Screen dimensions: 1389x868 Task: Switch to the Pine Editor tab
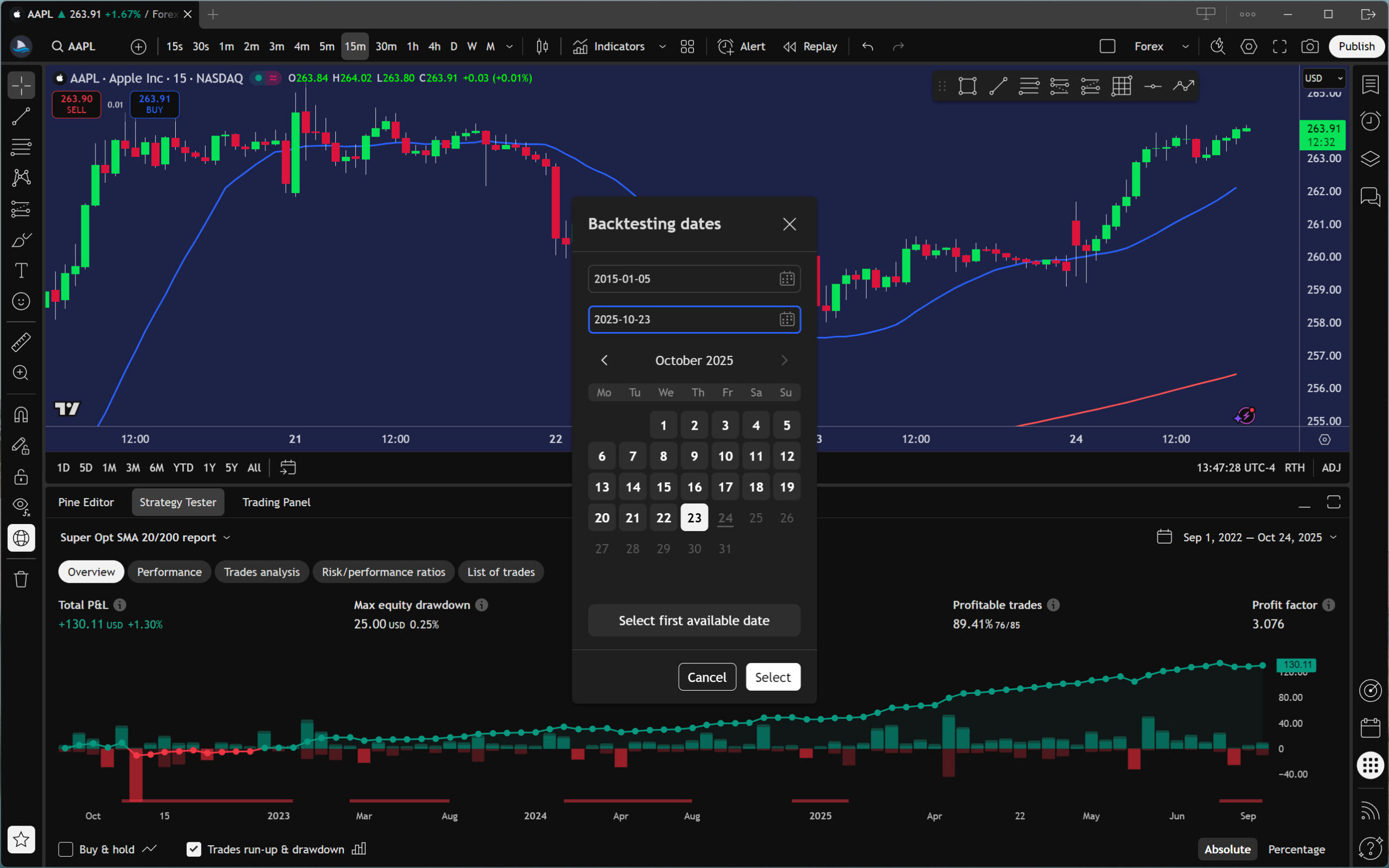(86, 502)
